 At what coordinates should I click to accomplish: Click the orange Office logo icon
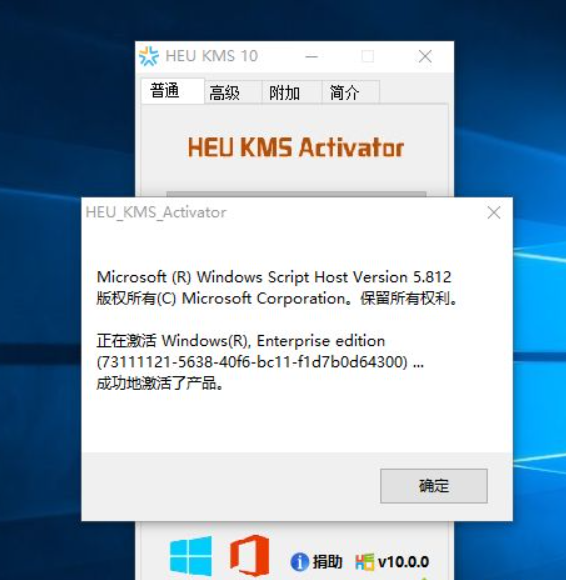(x=249, y=556)
